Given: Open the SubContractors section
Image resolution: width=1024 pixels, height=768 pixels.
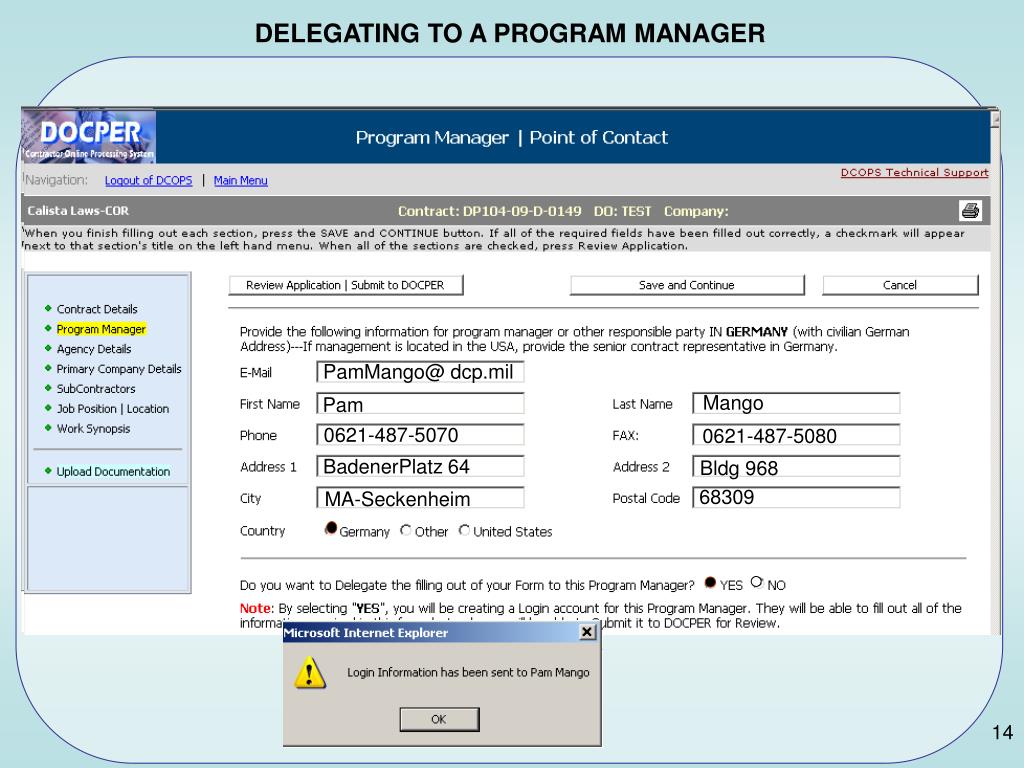Looking at the screenshot, I should tap(96, 389).
